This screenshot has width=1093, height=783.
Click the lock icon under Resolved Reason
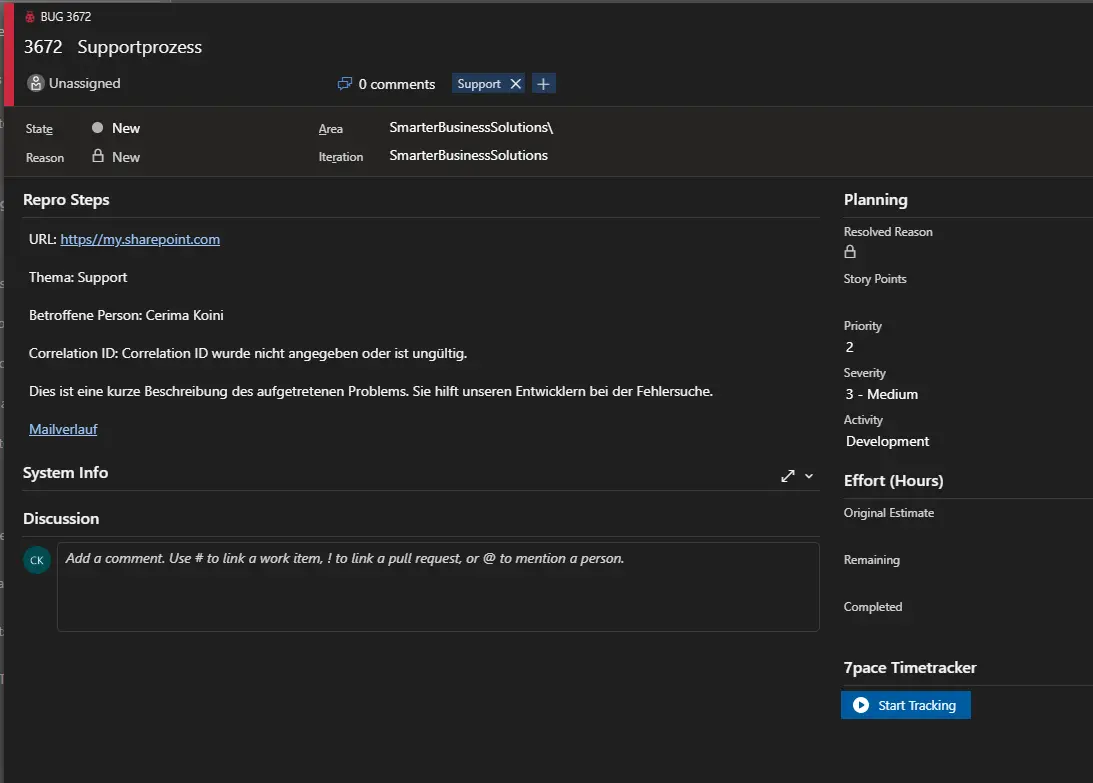pos(849,252)
